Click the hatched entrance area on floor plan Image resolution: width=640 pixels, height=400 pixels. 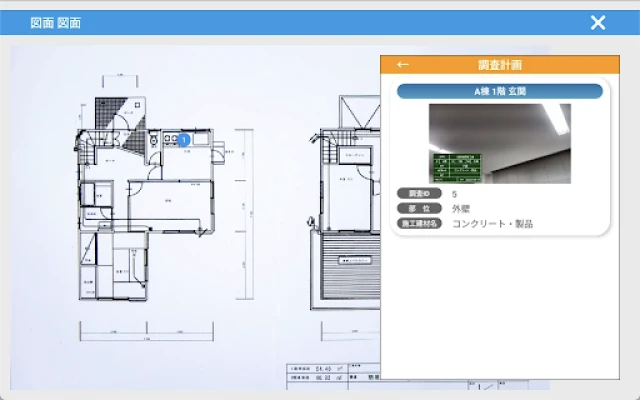tap(108, 107)
